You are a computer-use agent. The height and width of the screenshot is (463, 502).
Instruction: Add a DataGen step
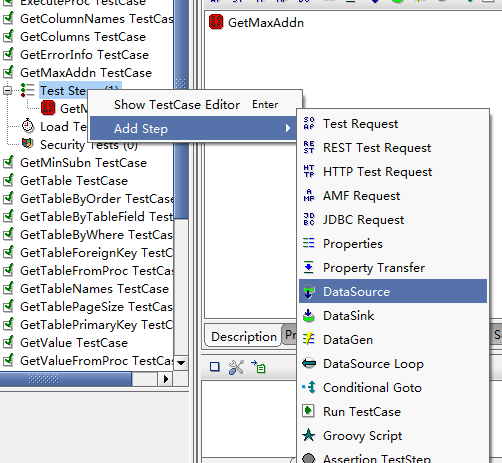[x=393, y=340]
